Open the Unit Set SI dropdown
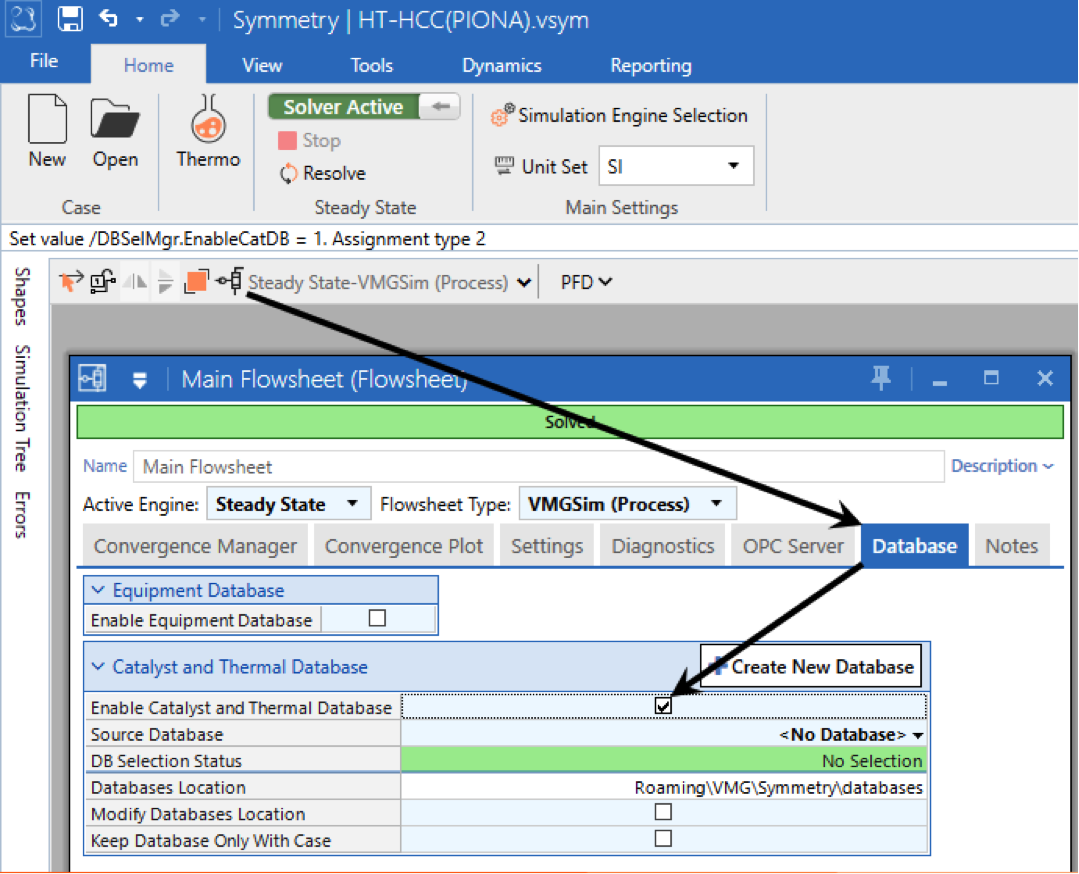1079x874 pixels. (x=676, y=166)
